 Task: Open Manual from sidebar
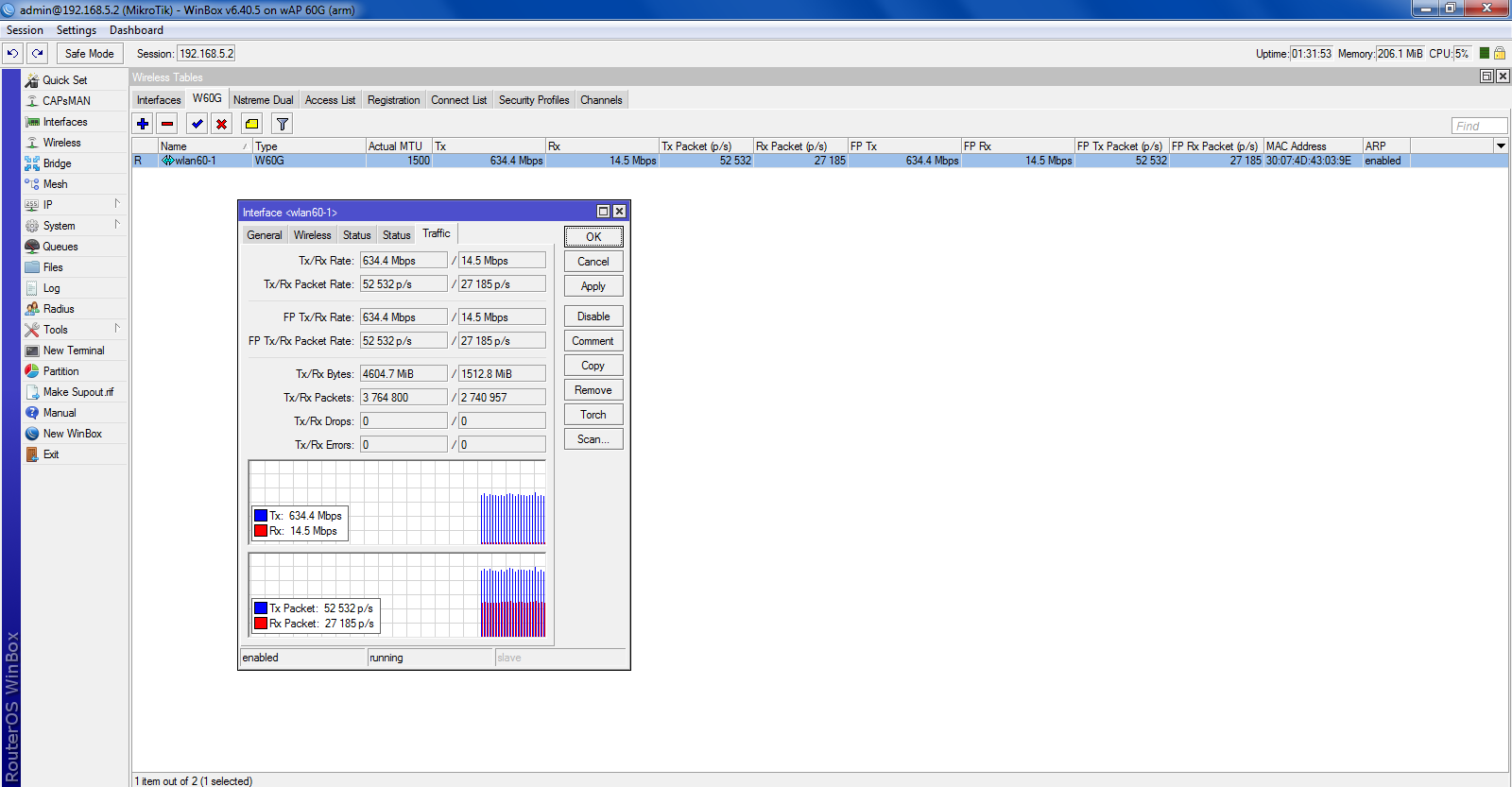60,413
